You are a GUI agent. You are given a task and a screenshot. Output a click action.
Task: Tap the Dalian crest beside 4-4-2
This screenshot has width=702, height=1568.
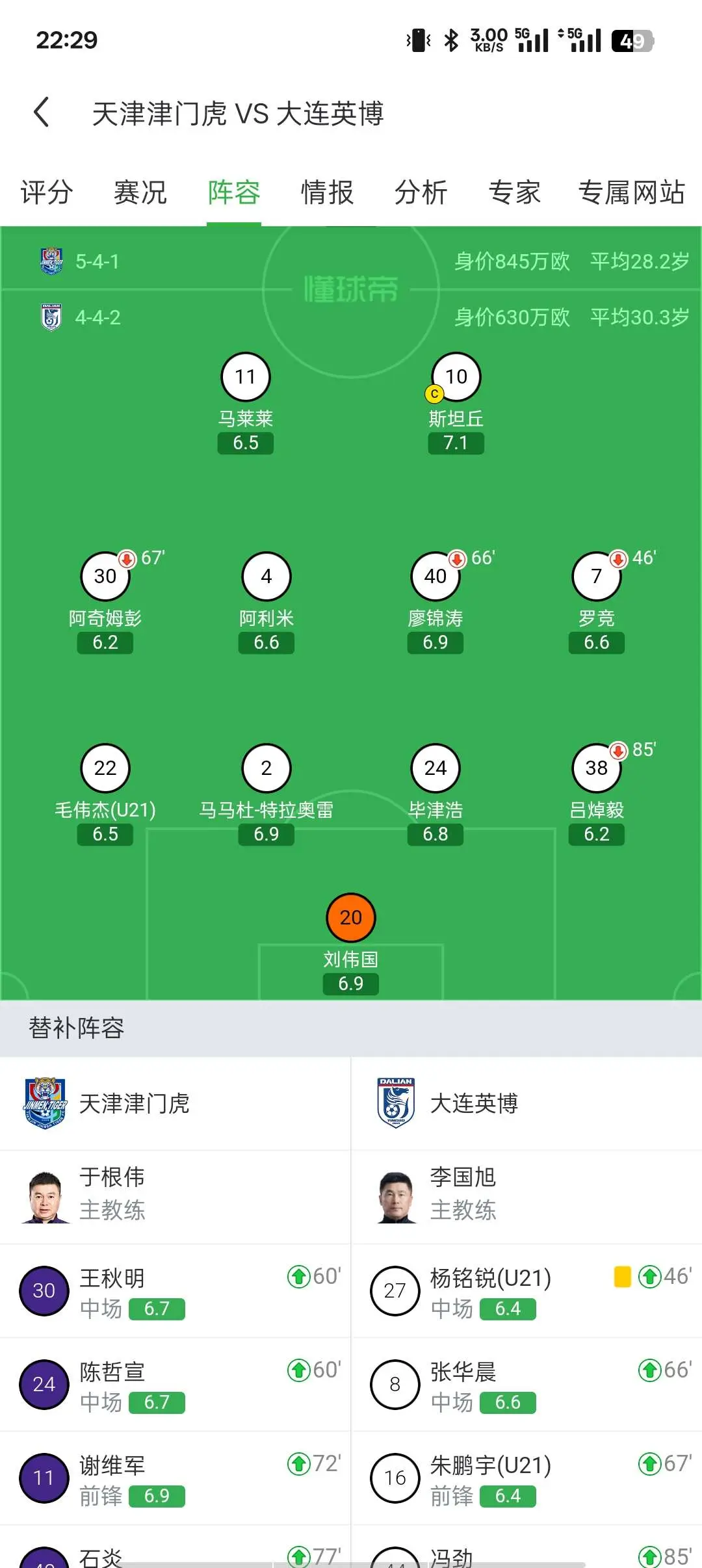point(51,317)
